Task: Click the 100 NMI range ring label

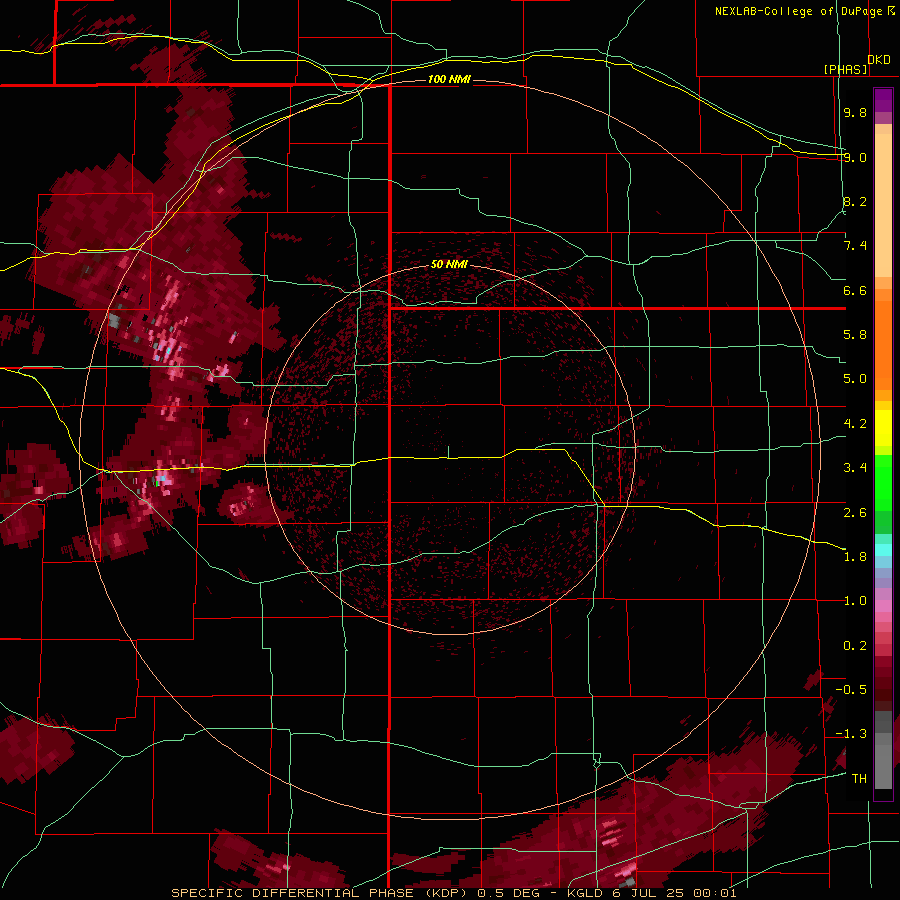Action: (x=449, y=79)
